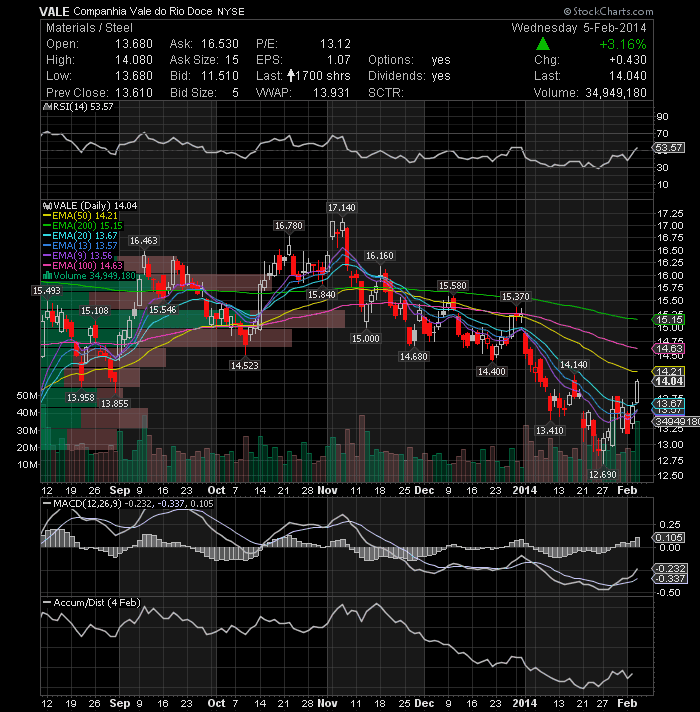This screenshot has height=712, width=700.
Task: Click the Prev Close 13.610 value
Action: (133, 93)
